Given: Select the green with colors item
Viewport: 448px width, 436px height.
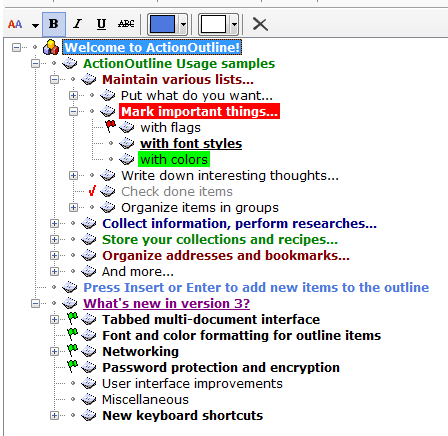Looking at the screenshot, I should (x=174, y=159).
